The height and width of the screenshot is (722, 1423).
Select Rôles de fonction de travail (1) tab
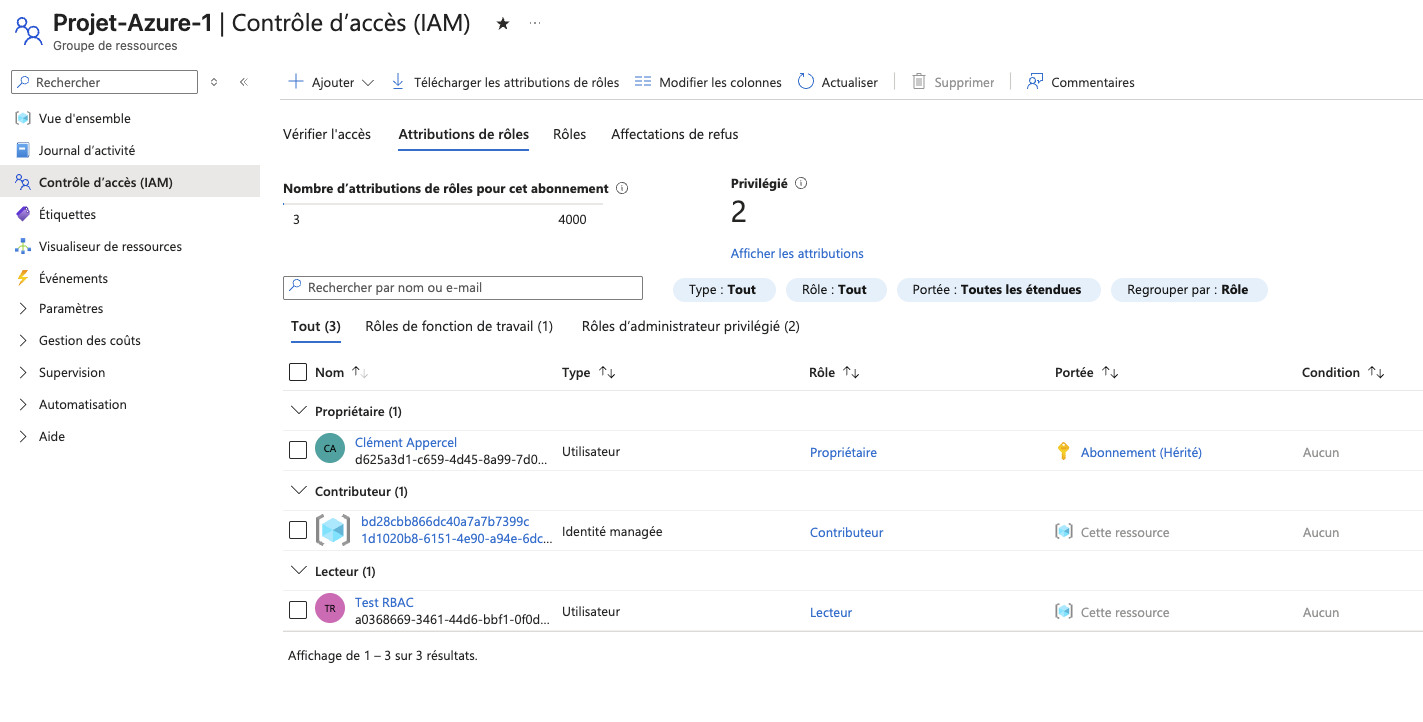(x=459, y=326)
